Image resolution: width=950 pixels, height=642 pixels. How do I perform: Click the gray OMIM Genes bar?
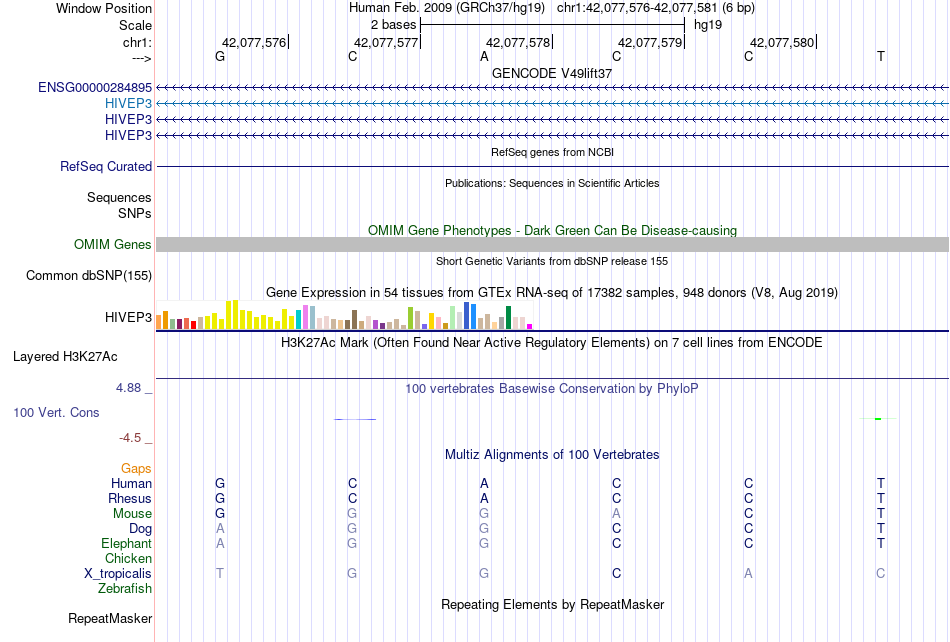point(552,245)
